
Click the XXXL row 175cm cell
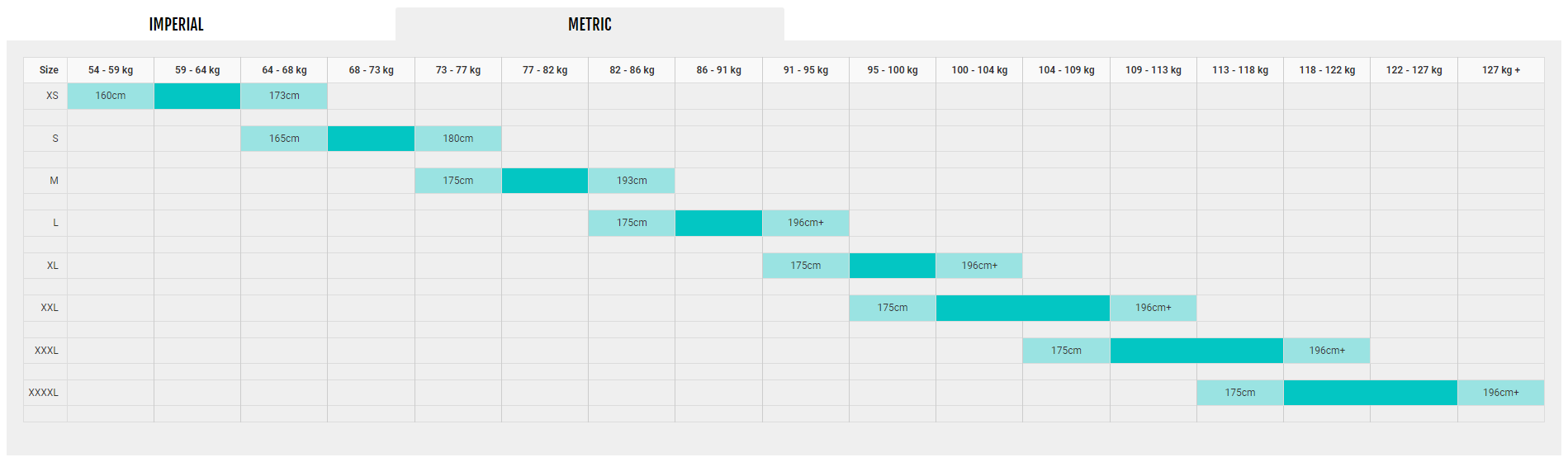point(1066,351)
